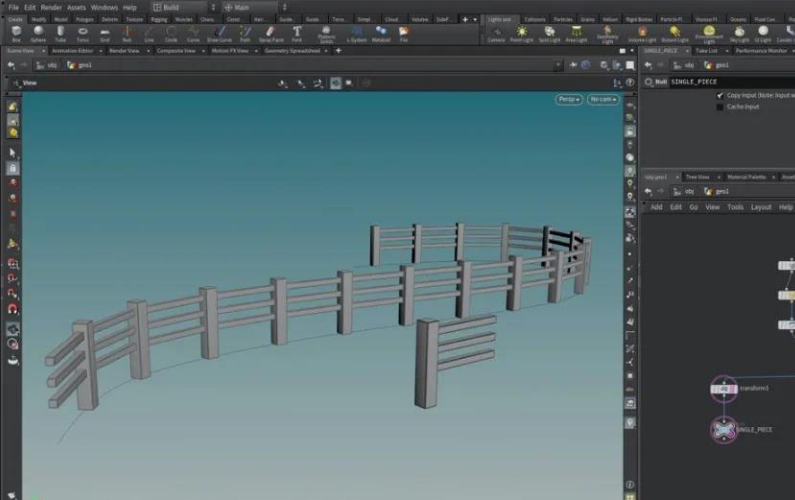Viewport: 795px width, 500px height.
Task: Add an Area Light
Action: pos(576,34)
